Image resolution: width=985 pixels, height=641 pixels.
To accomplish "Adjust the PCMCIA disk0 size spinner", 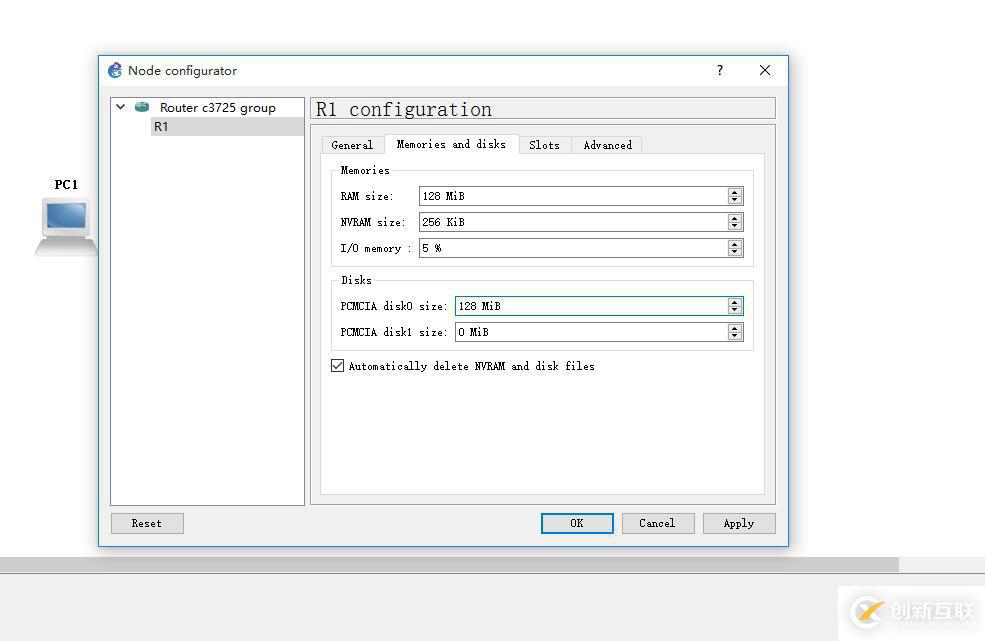I will (735, 306).
